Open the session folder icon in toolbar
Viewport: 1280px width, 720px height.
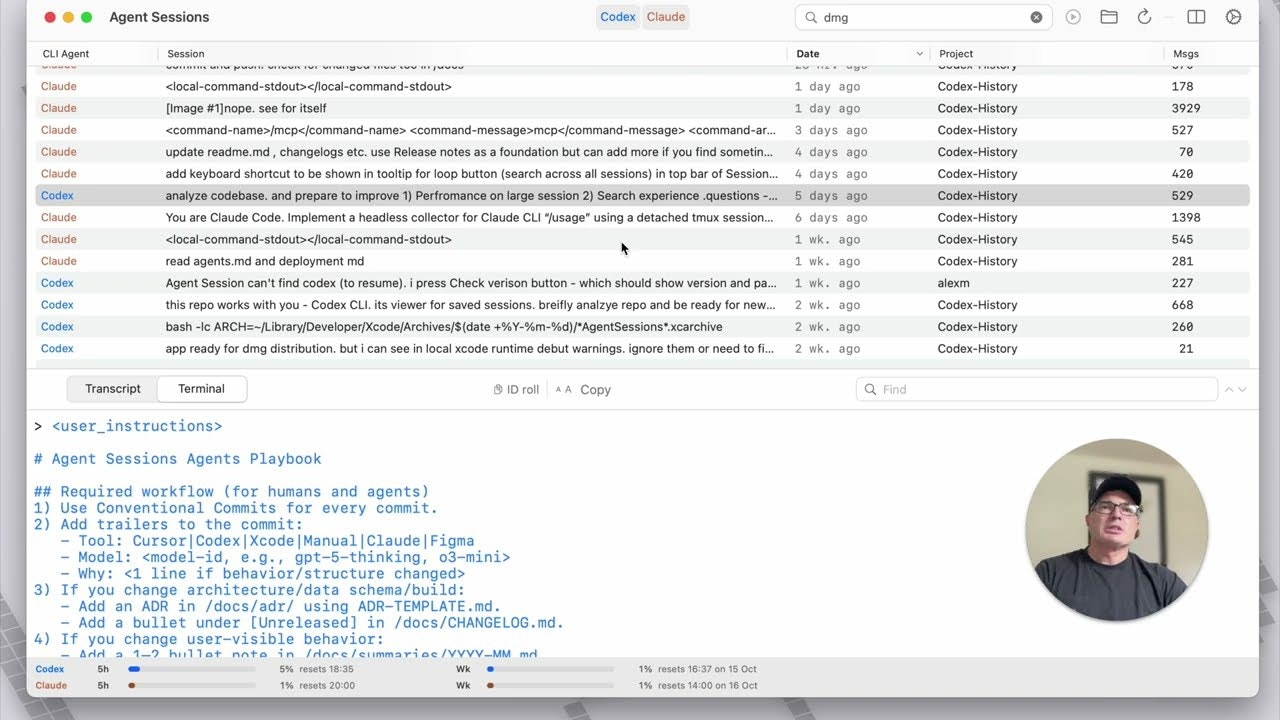(1109, 17)
